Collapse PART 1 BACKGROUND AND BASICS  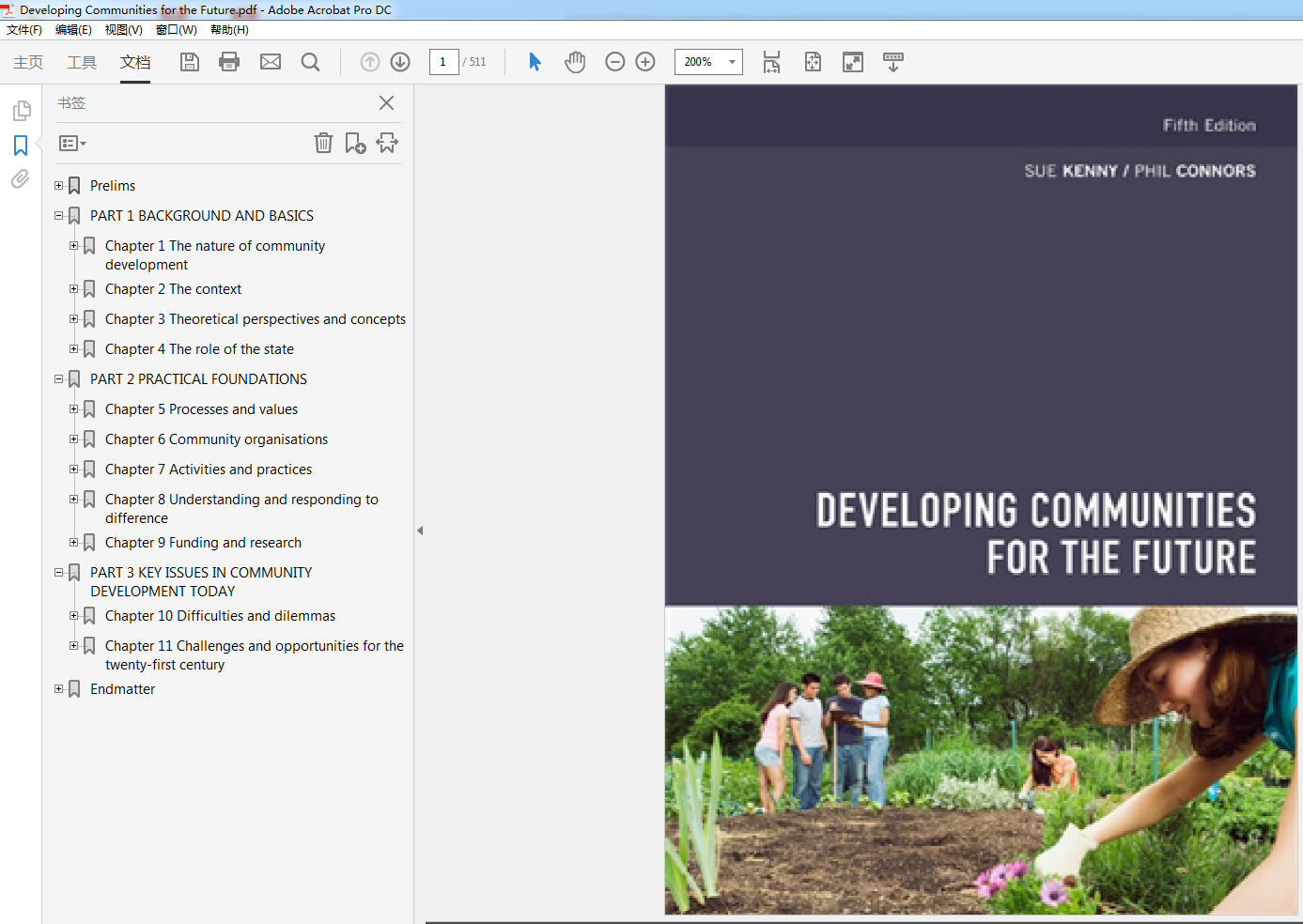(58, 216)
